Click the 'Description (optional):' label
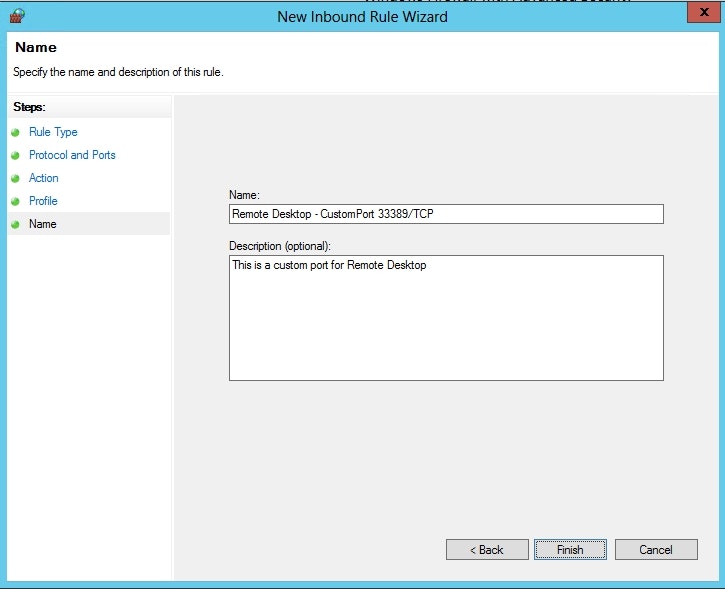 coord(280,246)
